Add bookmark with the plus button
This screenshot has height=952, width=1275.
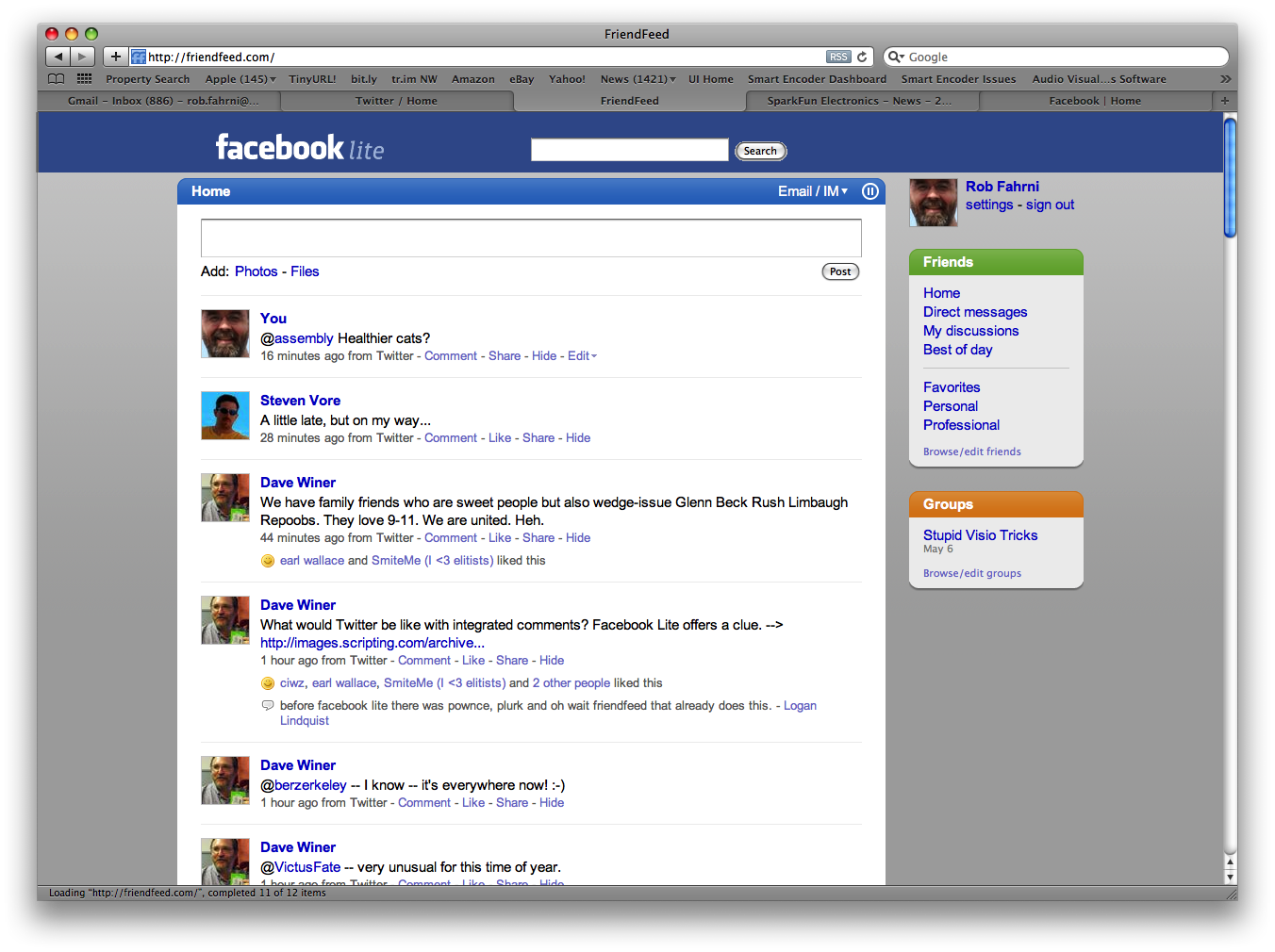point(115,57)
